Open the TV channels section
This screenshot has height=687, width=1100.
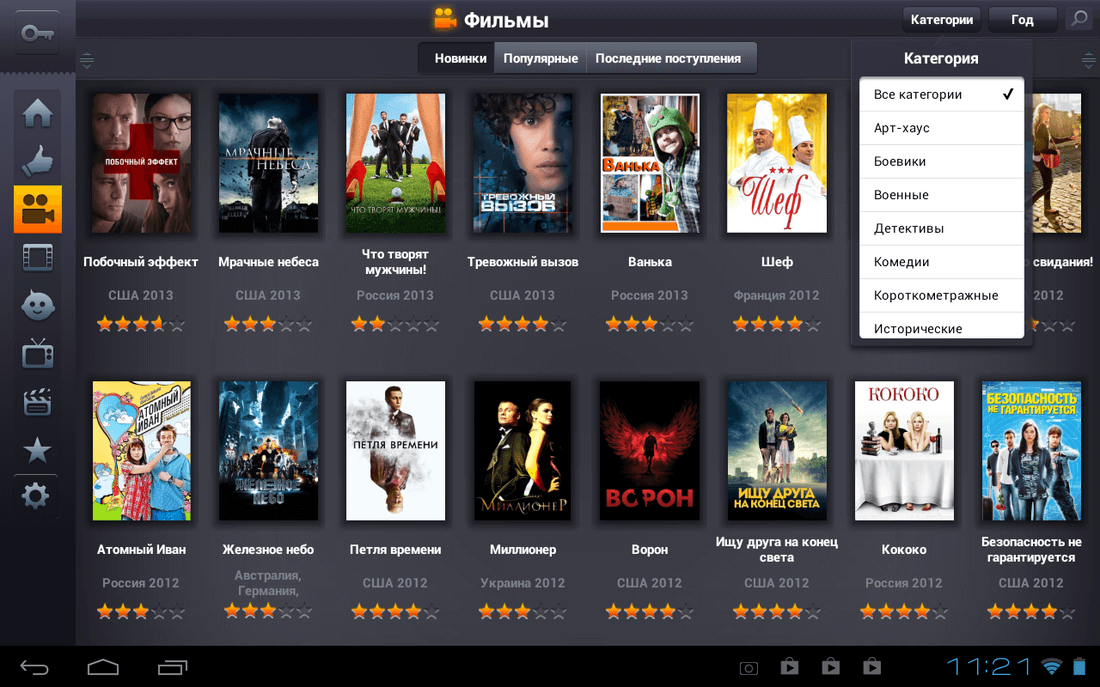pyautogui.click(x=37, y=354)
